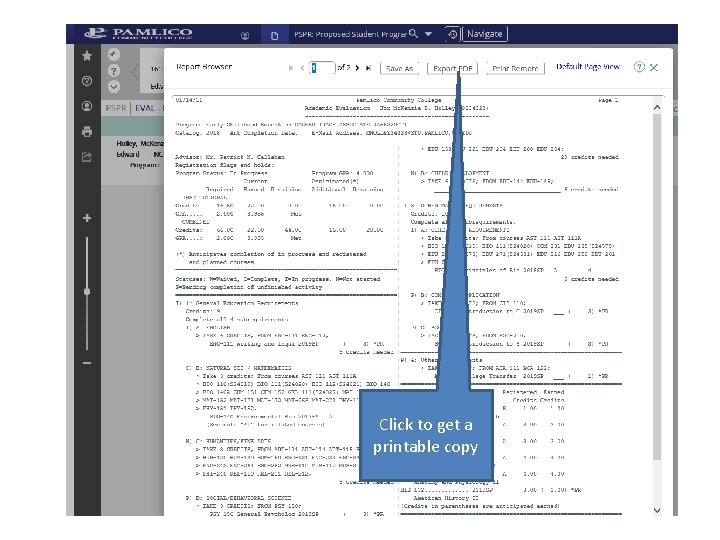
Task: Open favorites star in left sidebar
Action: pyautogui.click(x=87, y=56)
